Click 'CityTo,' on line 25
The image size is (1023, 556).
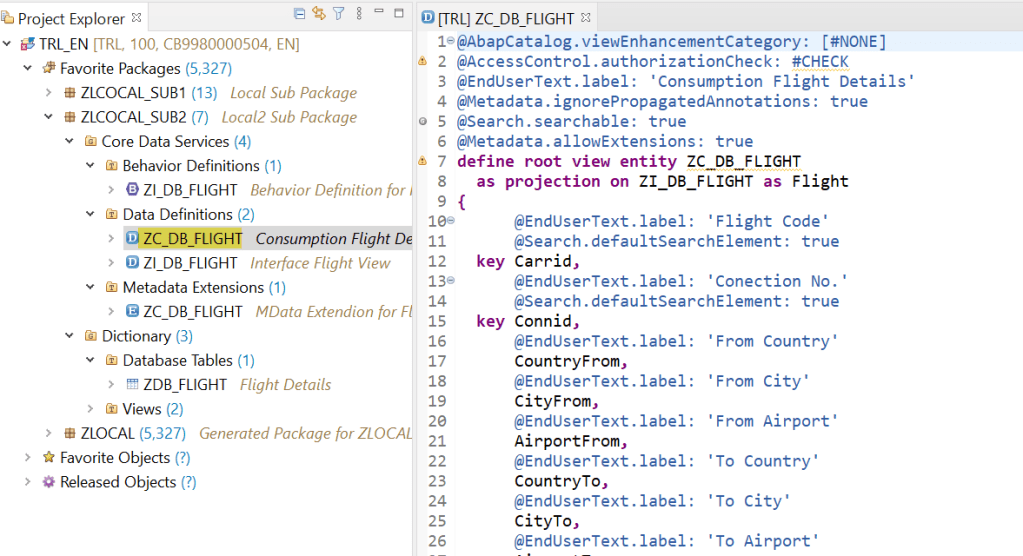pyautogui.click(x=547, y=521)
